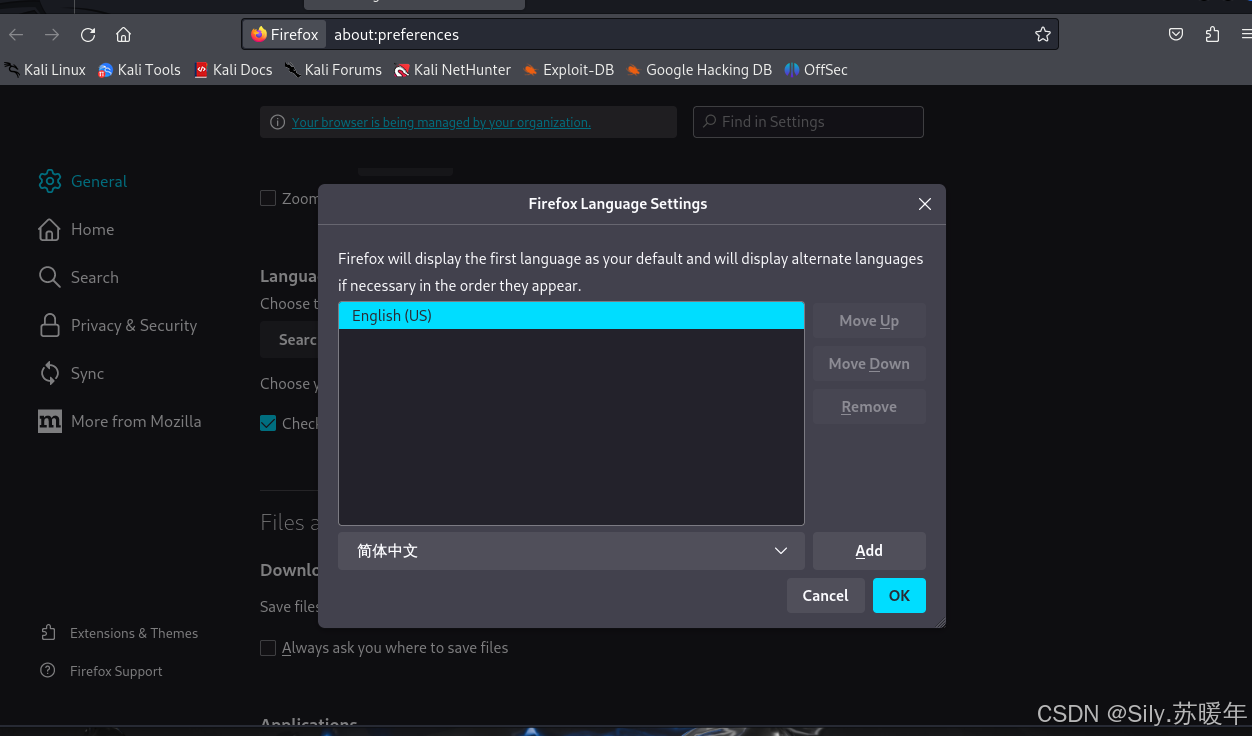Click the Remove button
The height and width of the screenshot is (736, 1252).
click(x=869, y=407)
